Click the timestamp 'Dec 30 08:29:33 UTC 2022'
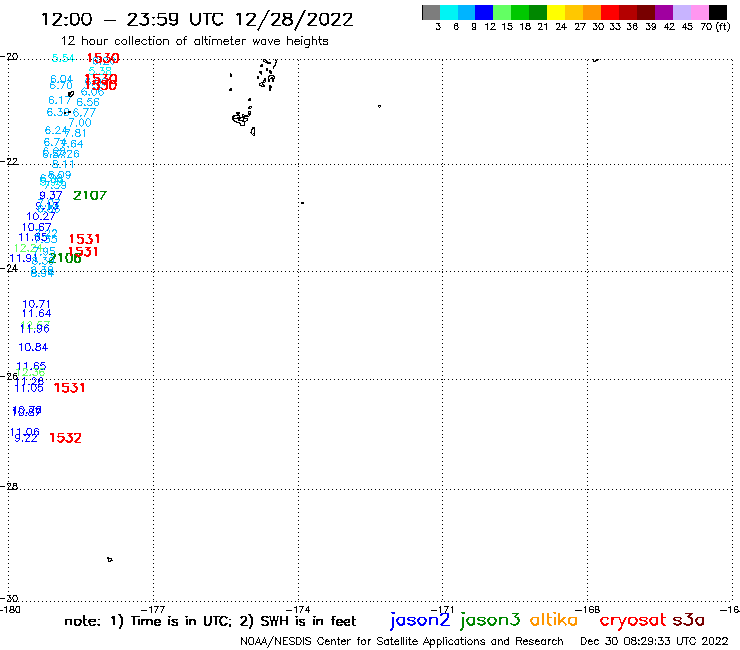The width and height of the screenshot is (740, 650). pos(654,641)
